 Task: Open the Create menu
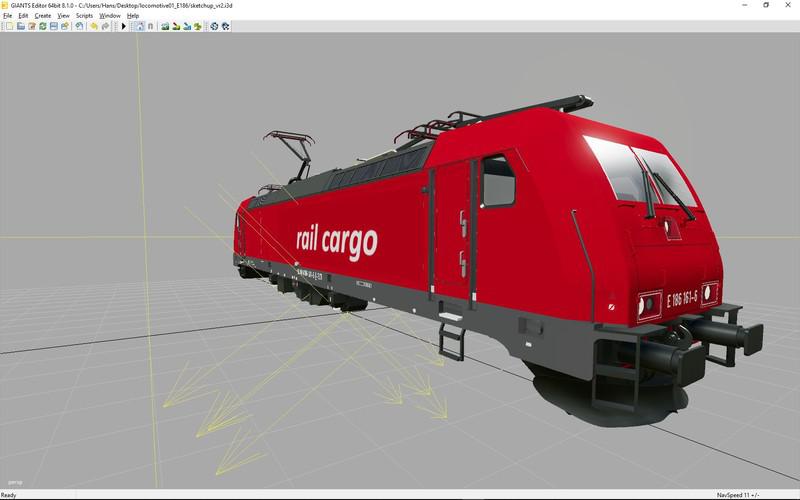click(42, 16)
